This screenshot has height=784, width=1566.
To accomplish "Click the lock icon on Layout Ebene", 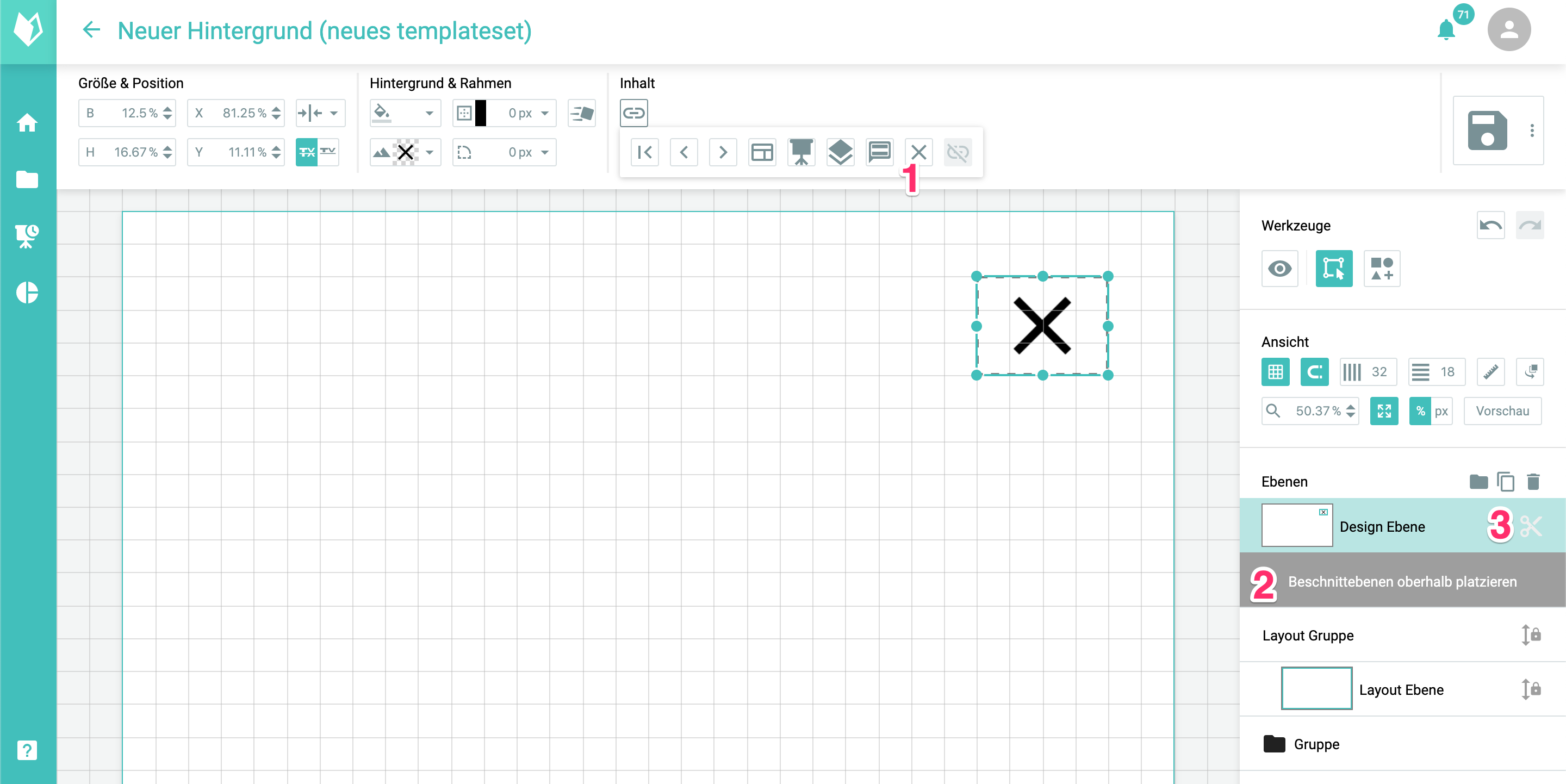I will (1531, 689).
